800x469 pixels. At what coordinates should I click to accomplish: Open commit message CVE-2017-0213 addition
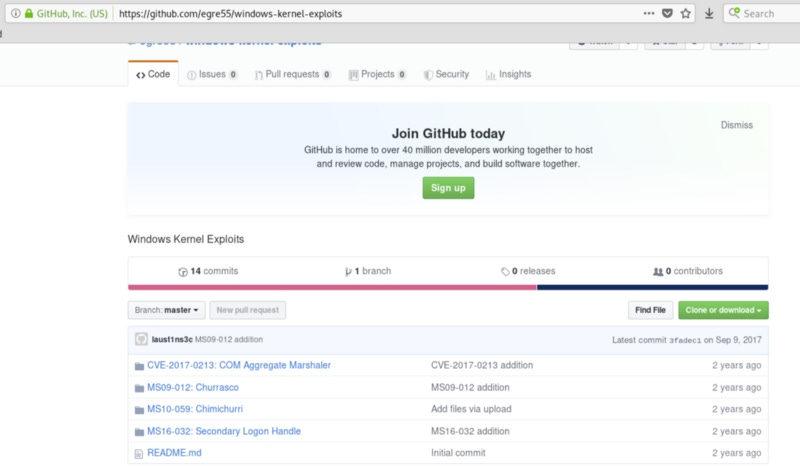click(x=482, y=365)
